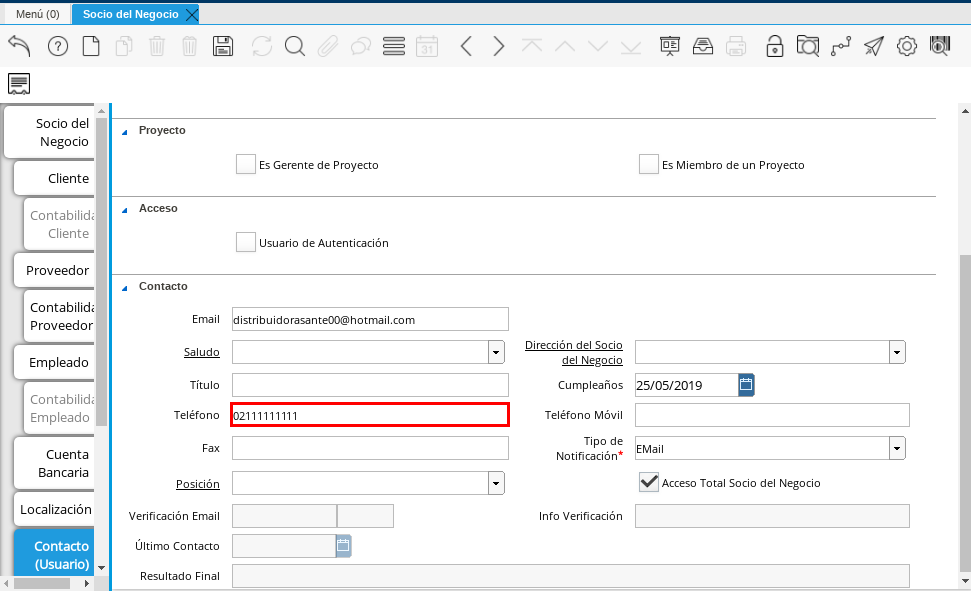
Task: Open the gear Process icon
Action: pos(906,46)
